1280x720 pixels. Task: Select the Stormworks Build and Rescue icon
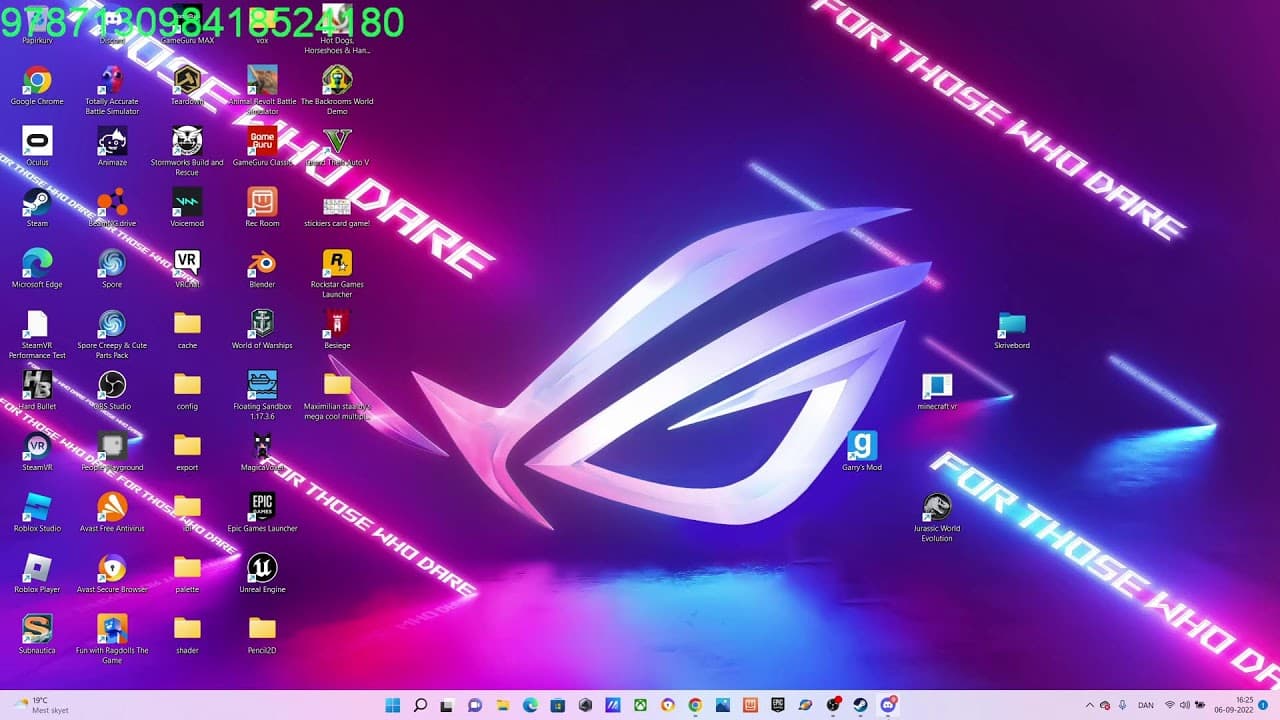click(x=187, y=151)
